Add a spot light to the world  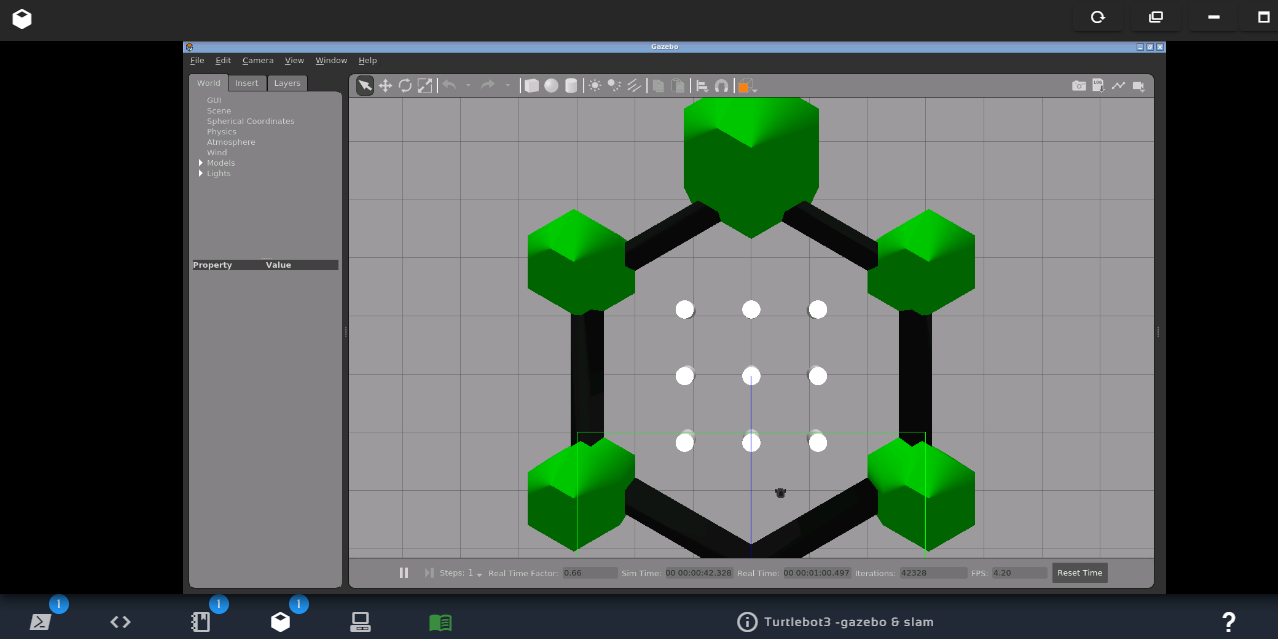point(613,86)
